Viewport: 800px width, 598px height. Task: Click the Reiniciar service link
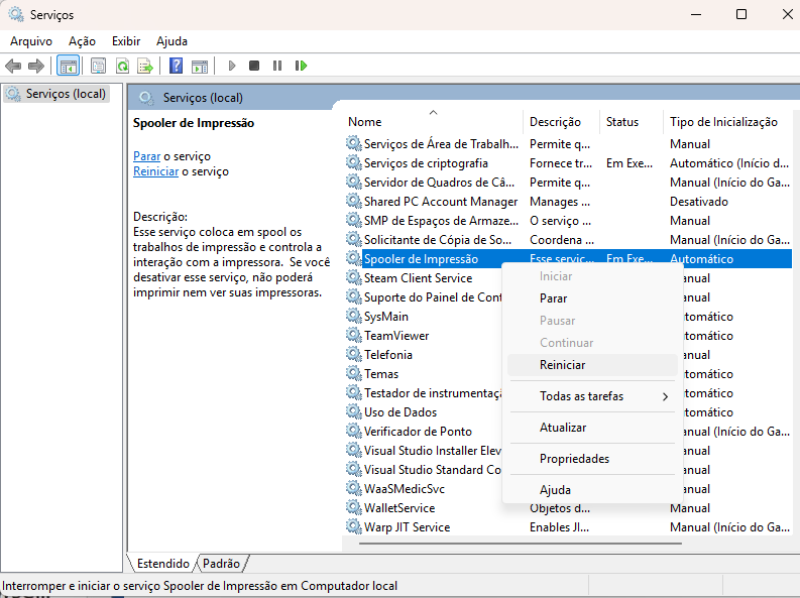[x=155, y=172]
